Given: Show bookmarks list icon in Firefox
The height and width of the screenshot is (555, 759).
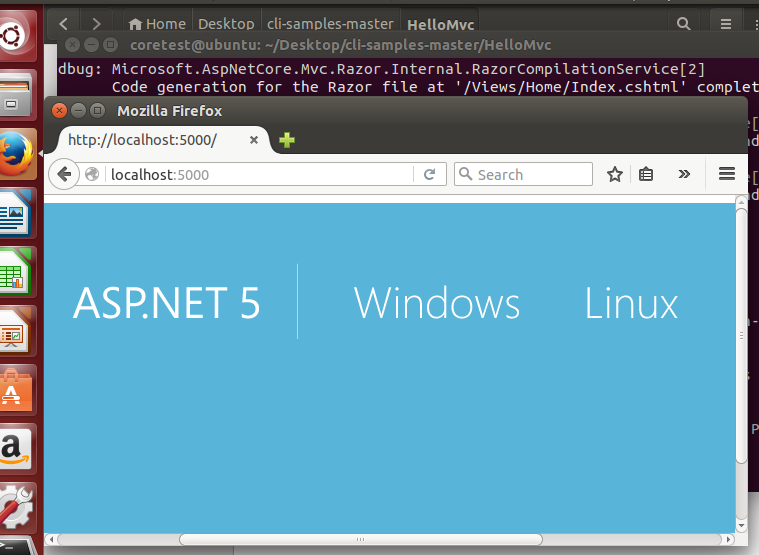Looking at the screenshot, I should tap(646, 174).
